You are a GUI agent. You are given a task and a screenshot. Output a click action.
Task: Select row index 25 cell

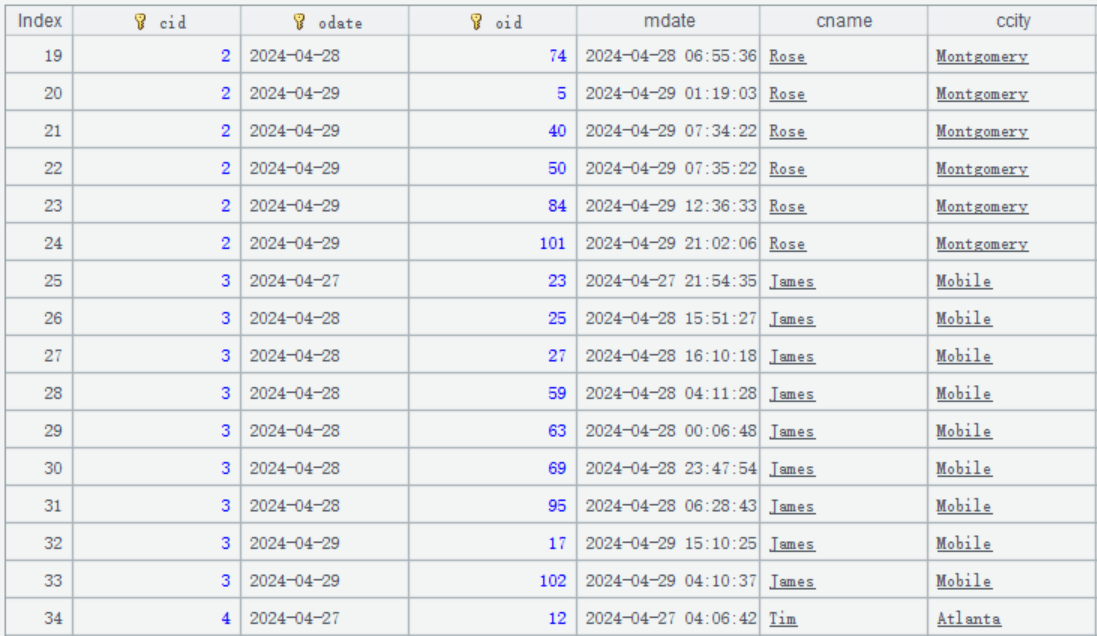(39, 281)
